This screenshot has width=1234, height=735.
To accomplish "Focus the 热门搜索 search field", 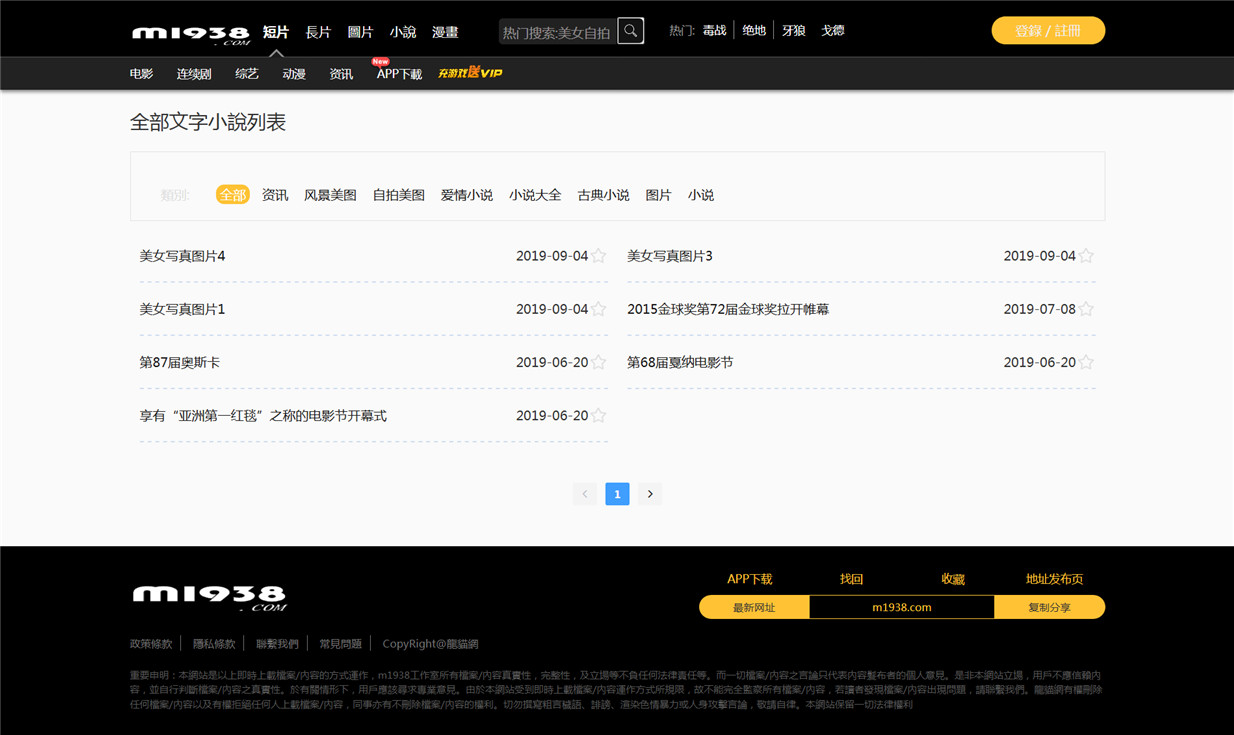I will coord(557,32).
